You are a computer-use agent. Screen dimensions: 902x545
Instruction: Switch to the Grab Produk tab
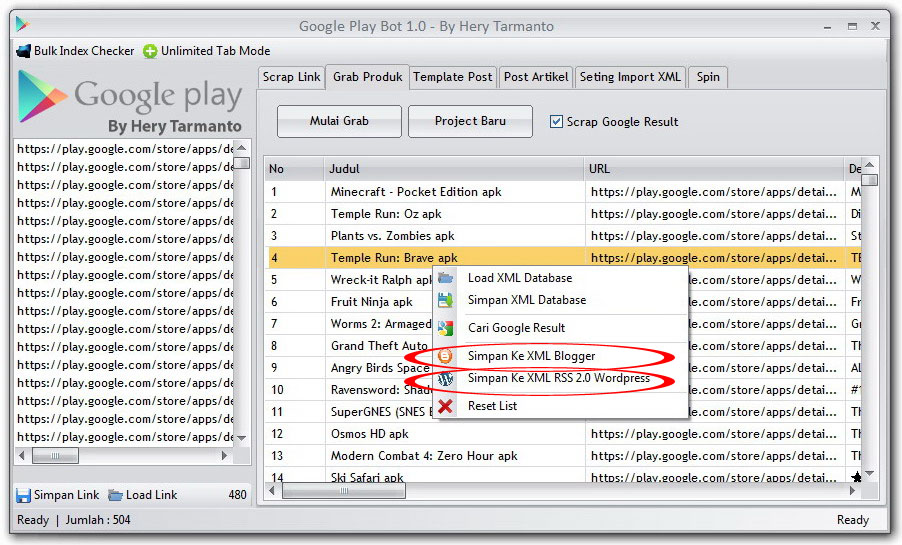[x=368, y=77]
